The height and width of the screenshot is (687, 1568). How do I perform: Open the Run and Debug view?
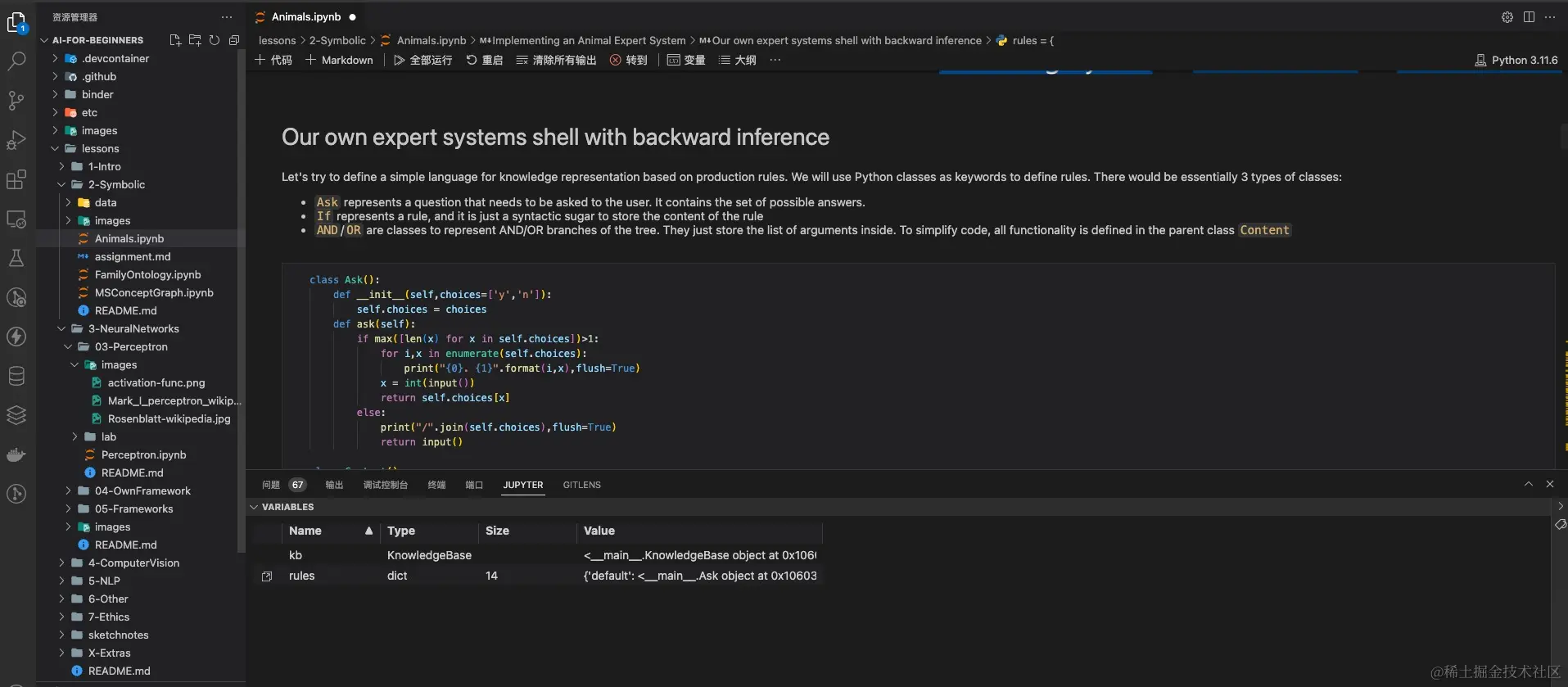[16, 140]
